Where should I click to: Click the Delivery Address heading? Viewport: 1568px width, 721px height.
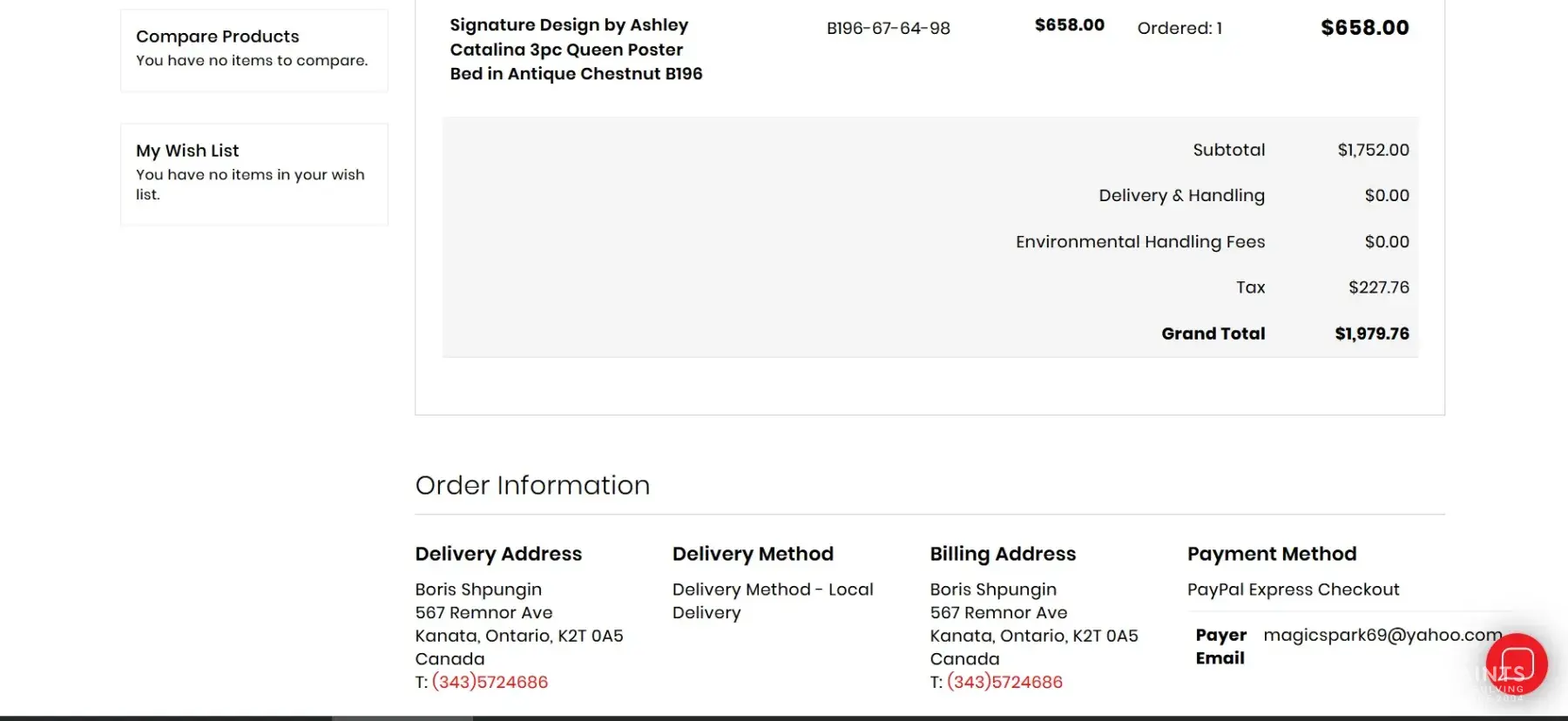pyautogui.click(x=498, y=554)
